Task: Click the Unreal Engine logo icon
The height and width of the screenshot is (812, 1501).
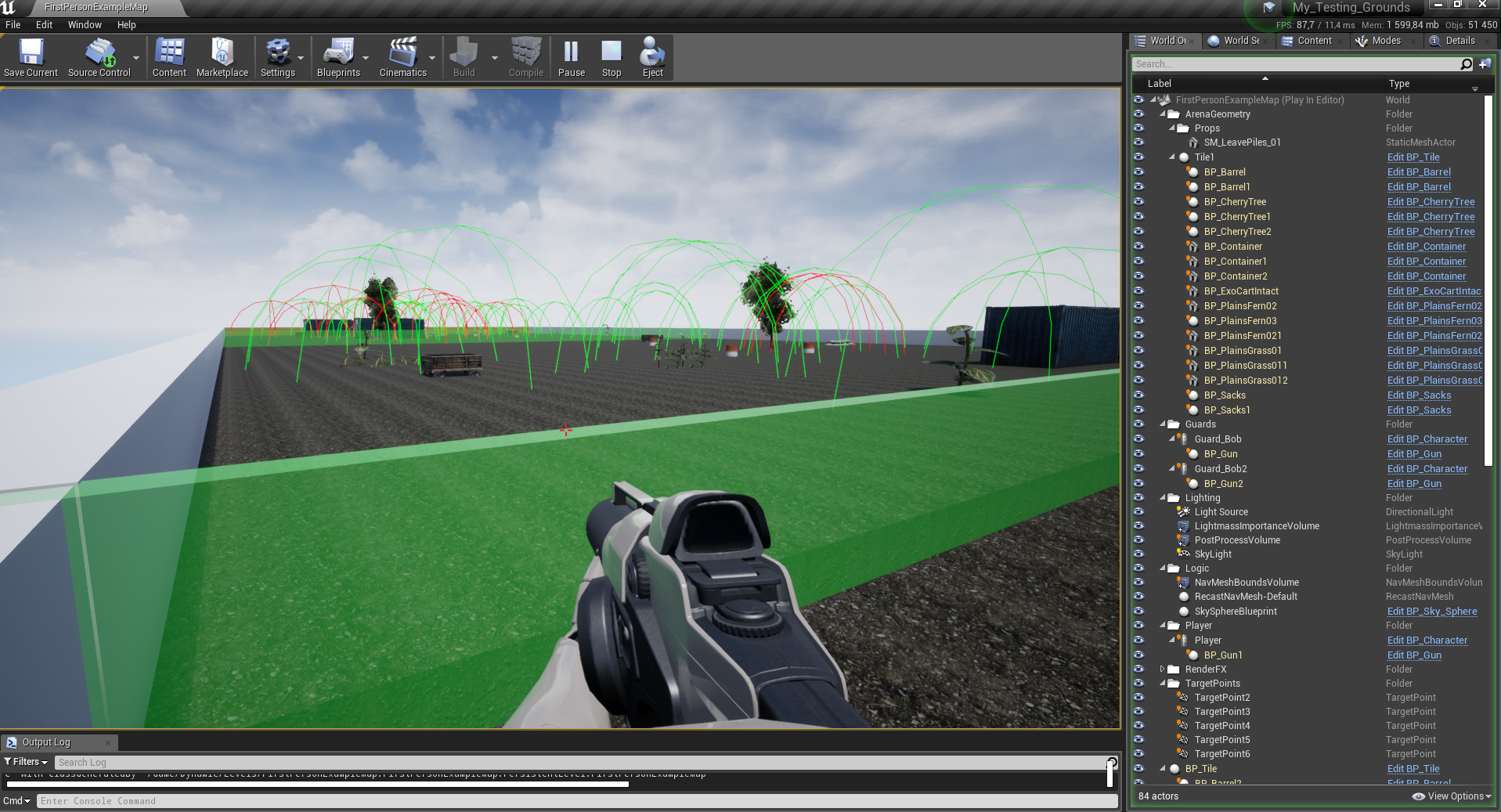Action: [9, 8]
